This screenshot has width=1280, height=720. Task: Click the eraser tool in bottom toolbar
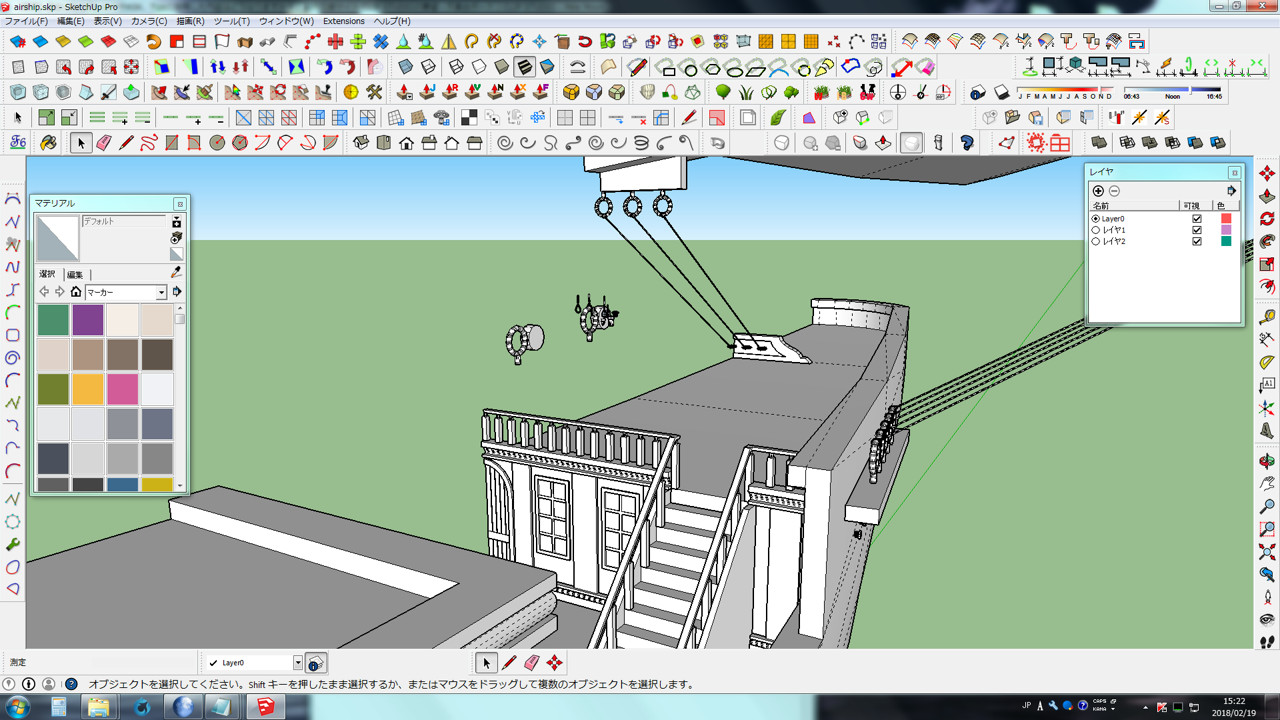click(532, 663)
